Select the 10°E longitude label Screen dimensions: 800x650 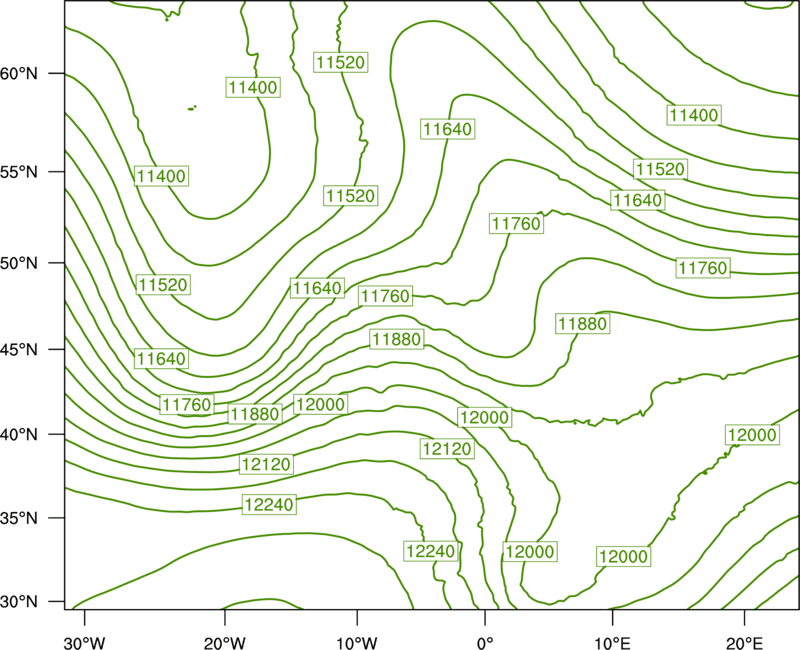612,643
